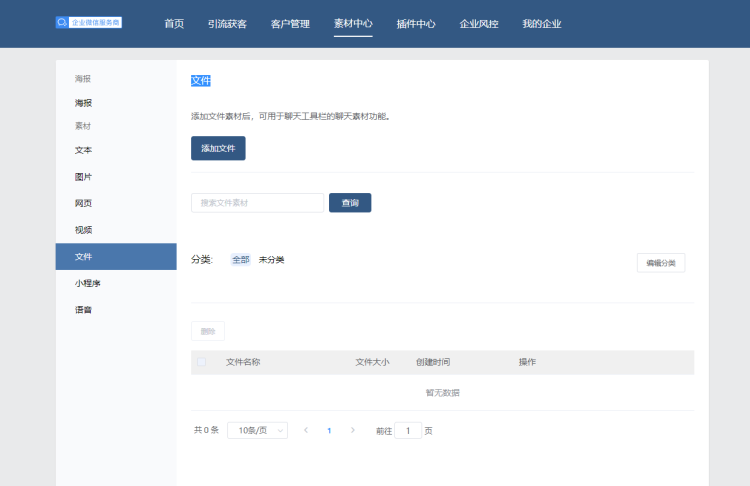
Task: Switch to 客户管理 navigation item
Action: click(290, 24)
